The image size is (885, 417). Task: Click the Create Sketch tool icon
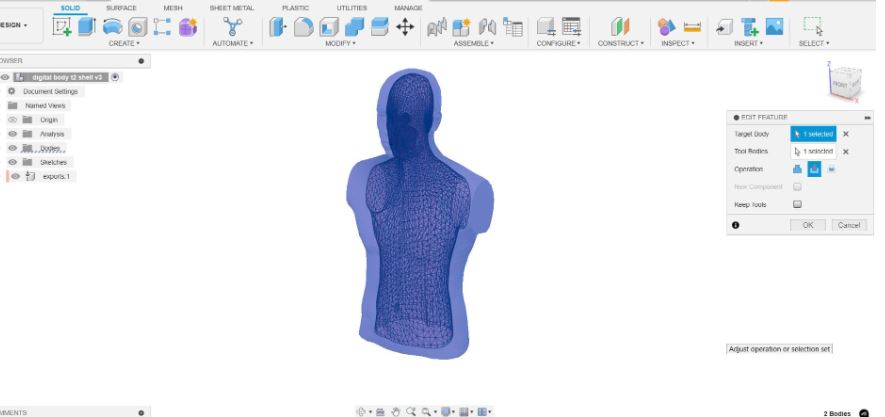pyautogui.click(x=62, y=27)
